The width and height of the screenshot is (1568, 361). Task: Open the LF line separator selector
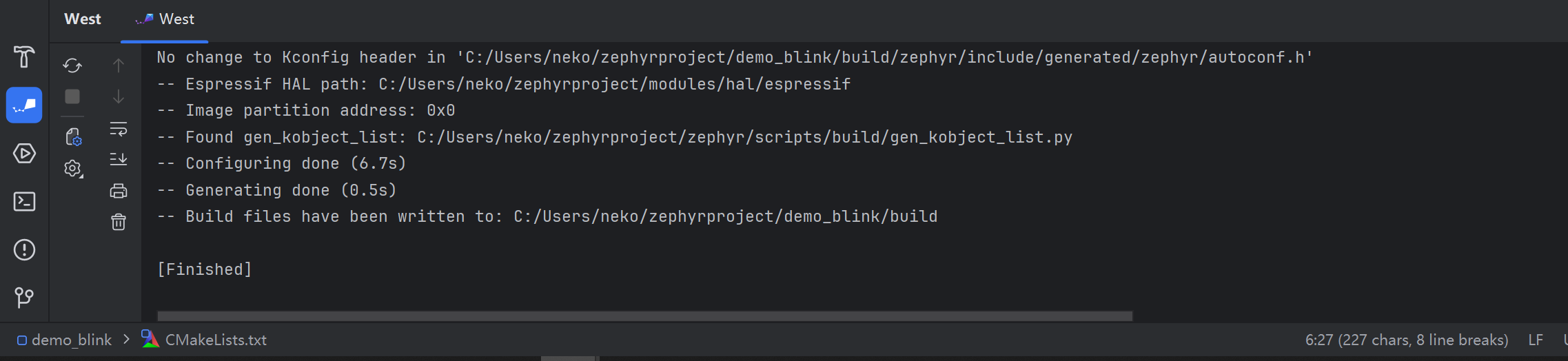tap(1535, 340)
